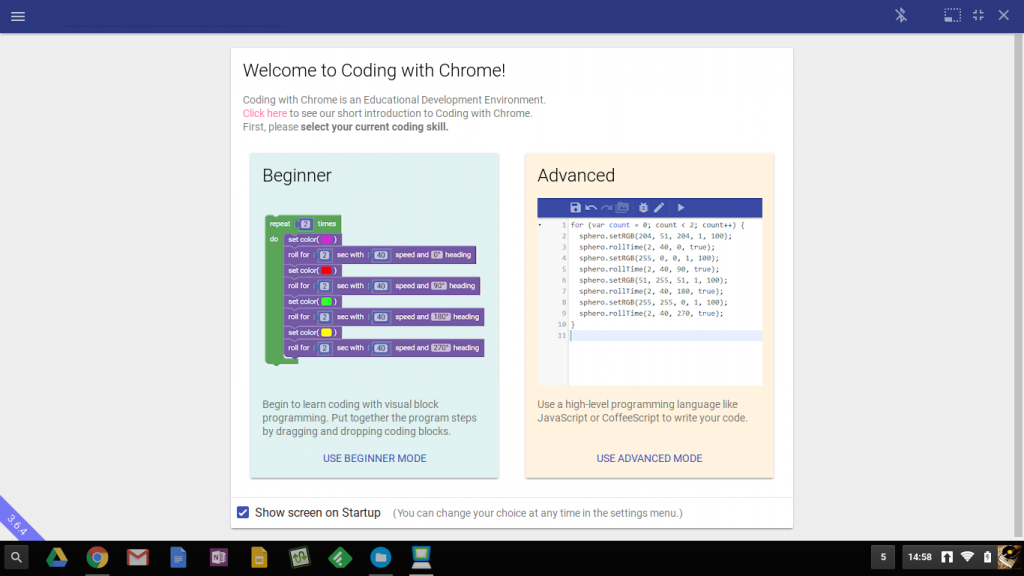1024x576 pixels.
Task: Click here to see the introduction
Action: pyautogui.click(x=264, y=113)
